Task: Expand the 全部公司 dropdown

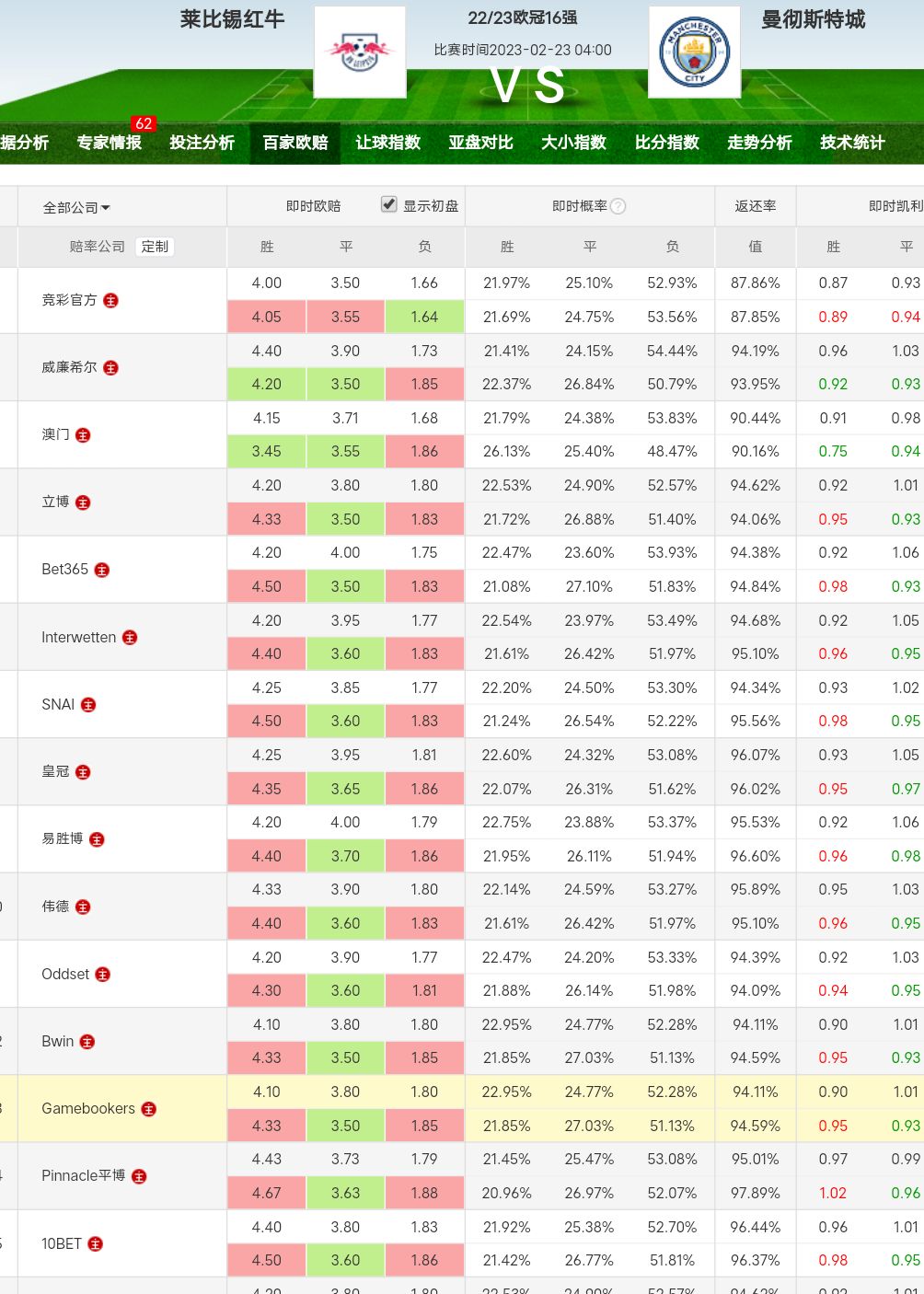Action: coord(76,208)
